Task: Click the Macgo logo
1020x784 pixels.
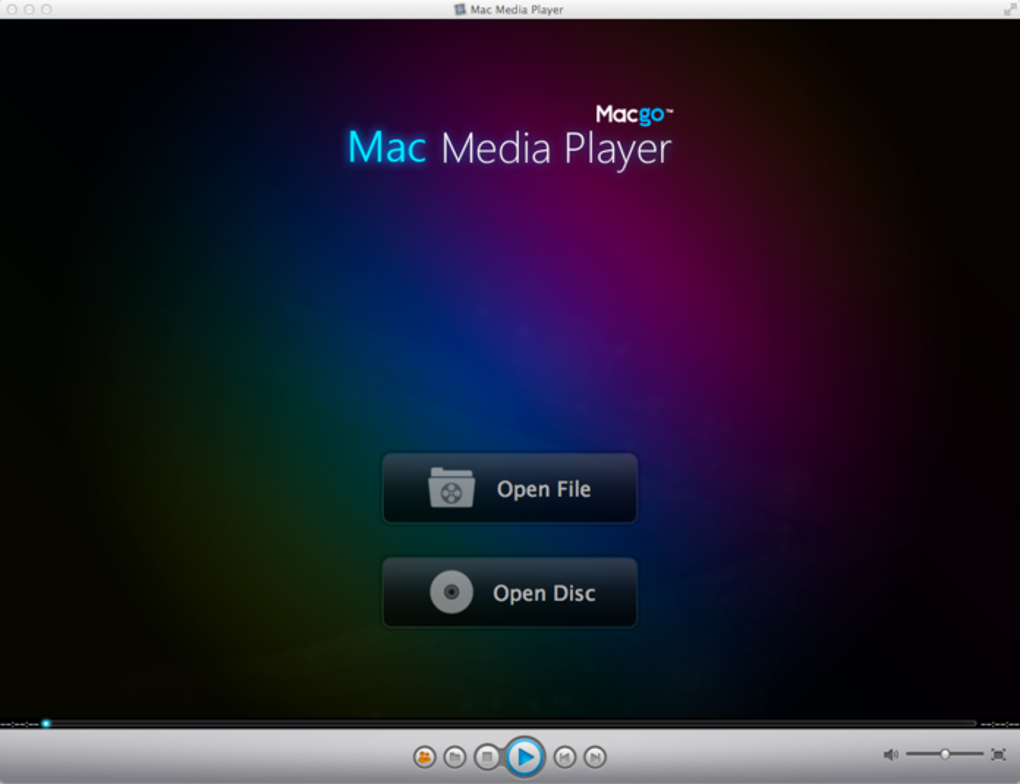Action: coord(634,115)
